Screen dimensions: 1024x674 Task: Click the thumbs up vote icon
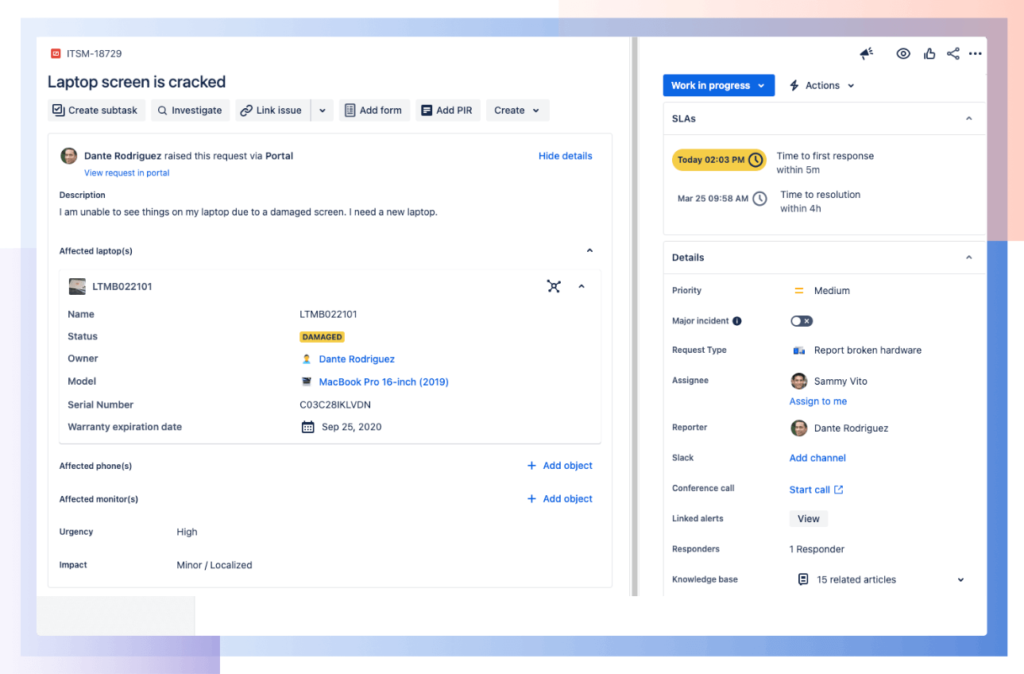929,54
